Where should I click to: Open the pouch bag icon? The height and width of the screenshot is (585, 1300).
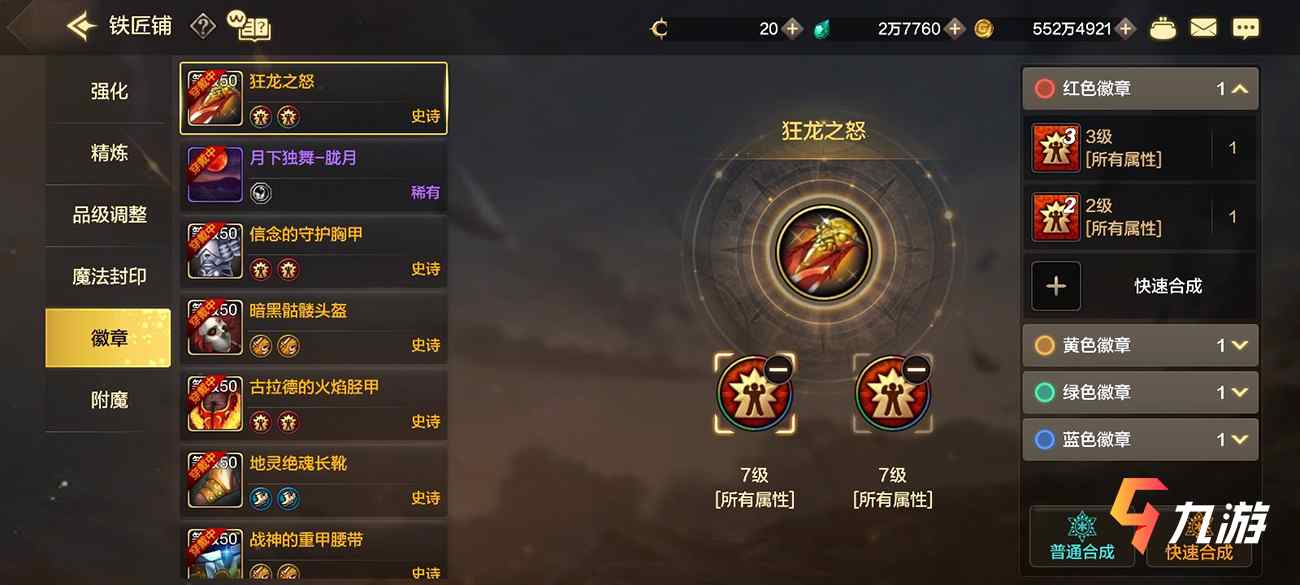click(1162, 28)
